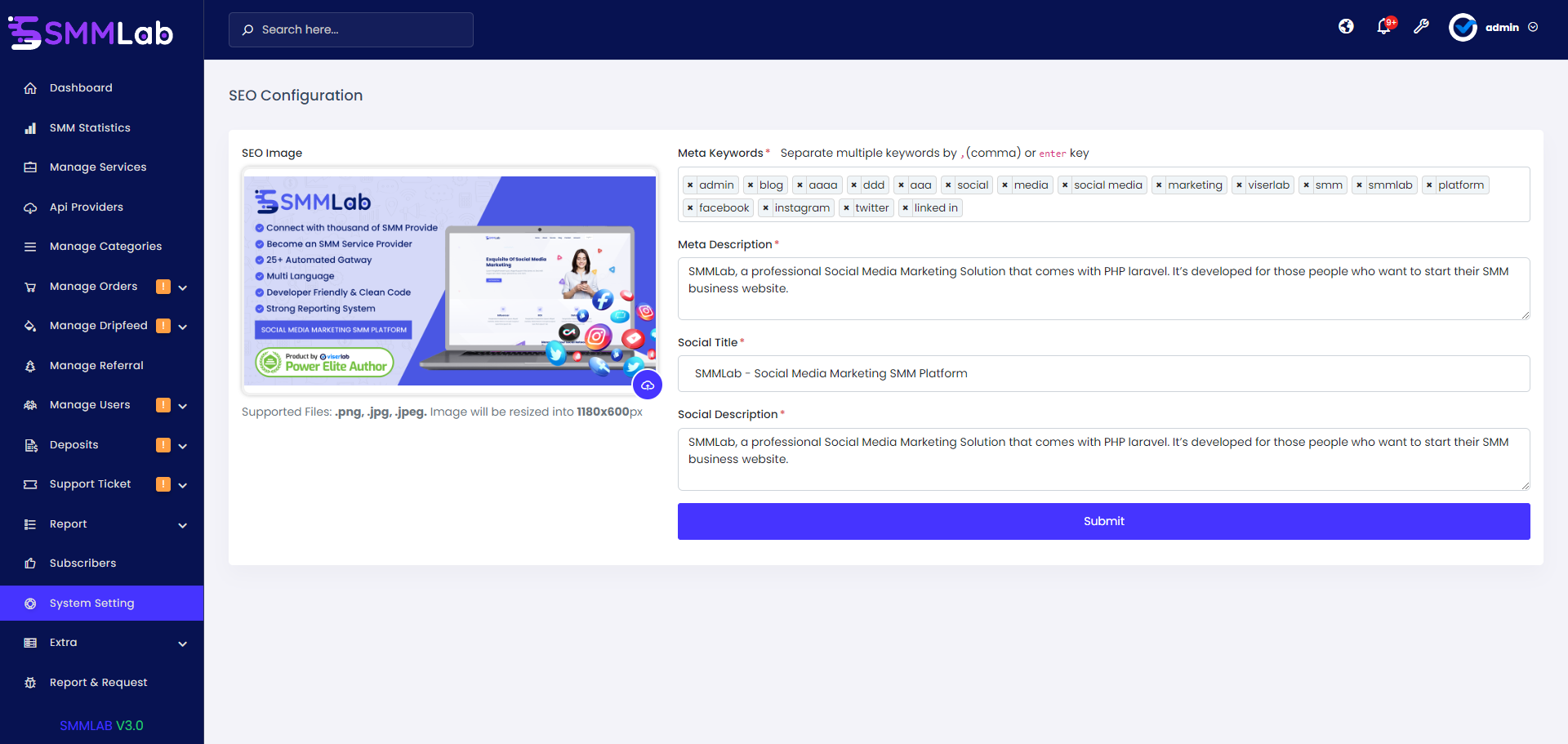Remove the 'platform' keyword tag

point(1429,185)
